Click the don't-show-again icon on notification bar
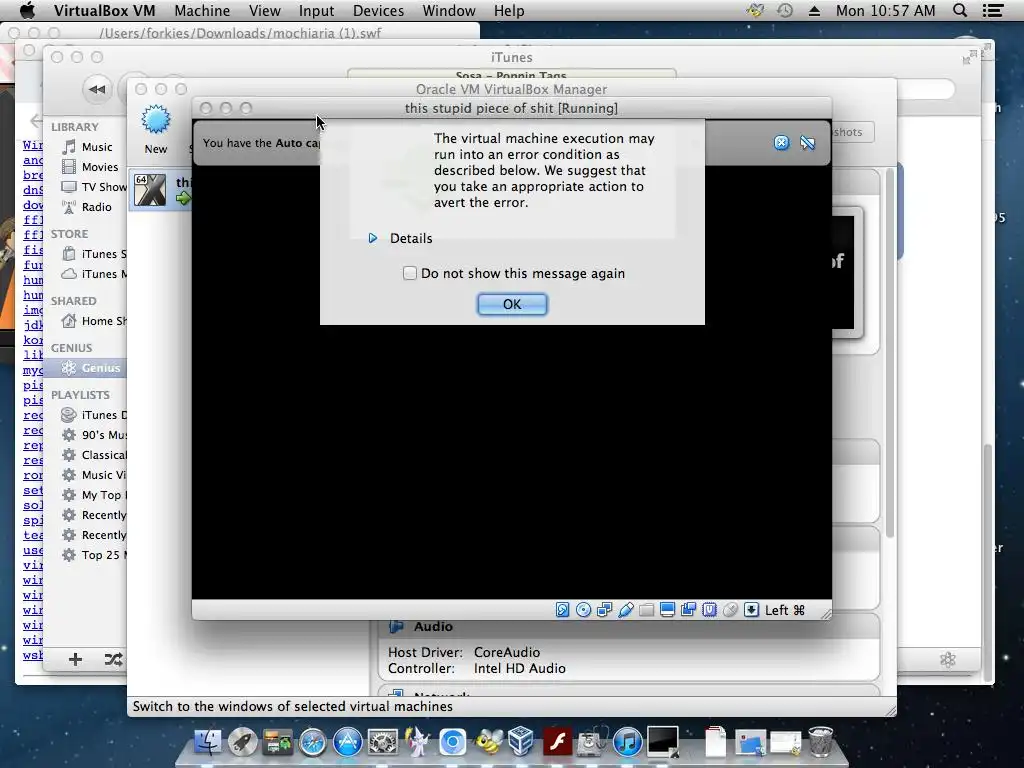 pyautogui.click(x=807, y=142)
